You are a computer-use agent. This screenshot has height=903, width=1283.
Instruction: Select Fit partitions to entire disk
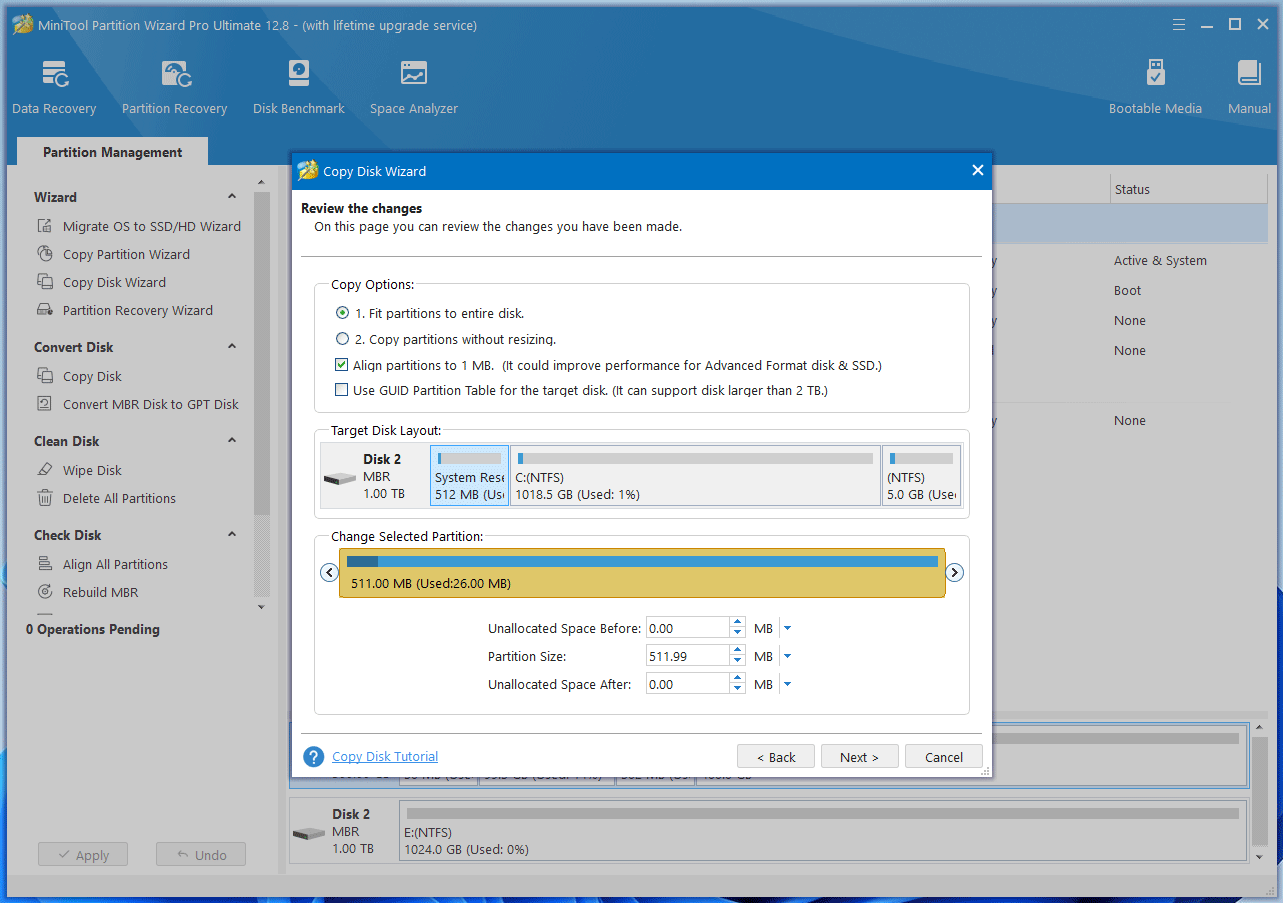point(343,313)
